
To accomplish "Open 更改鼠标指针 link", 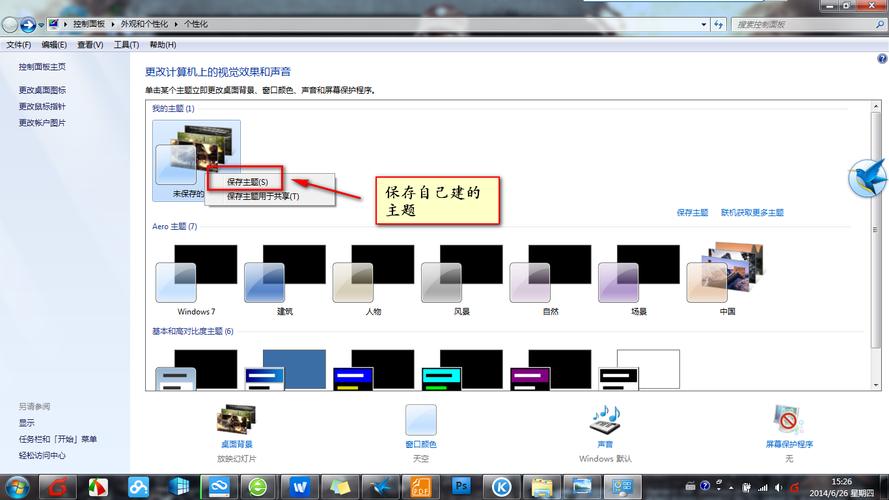I will (x=42, y=107).
